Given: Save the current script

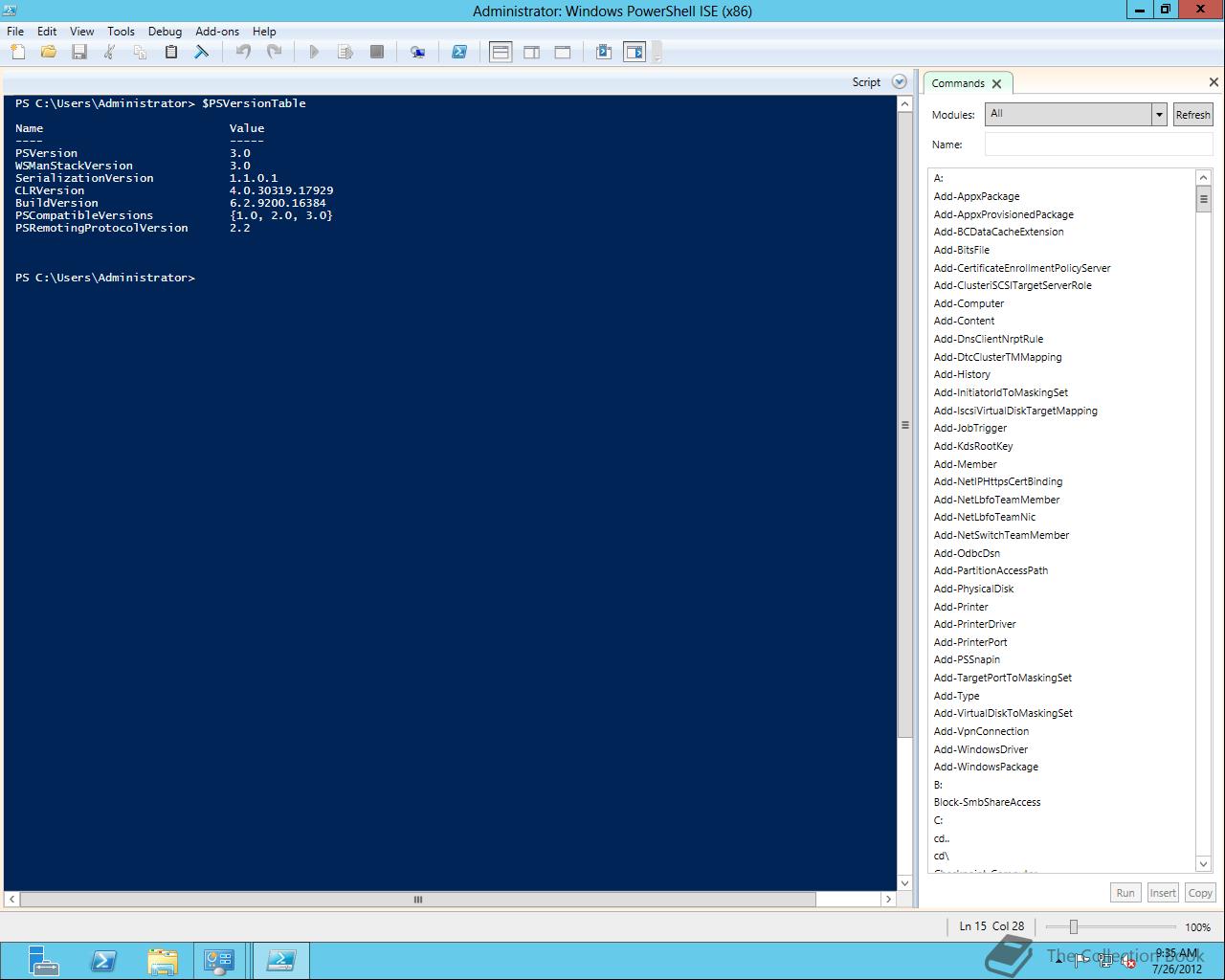Looking at the screenshot, I should pos(79,52).
